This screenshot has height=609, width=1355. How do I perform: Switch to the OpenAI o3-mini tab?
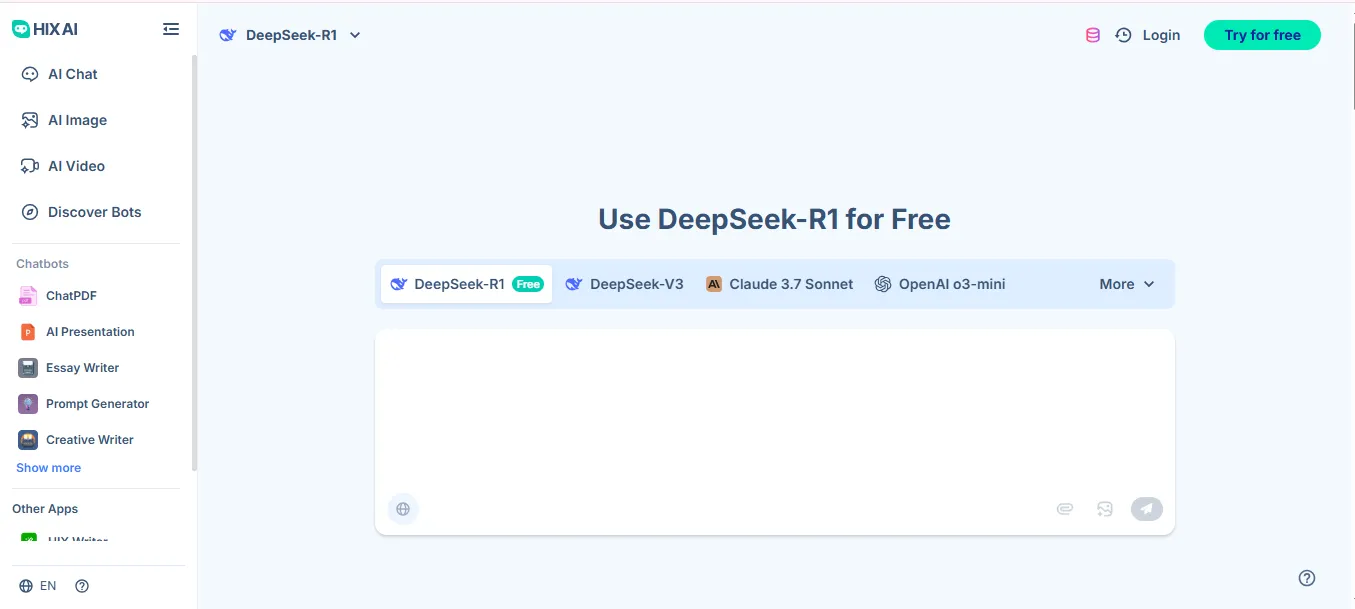(940, 284)
